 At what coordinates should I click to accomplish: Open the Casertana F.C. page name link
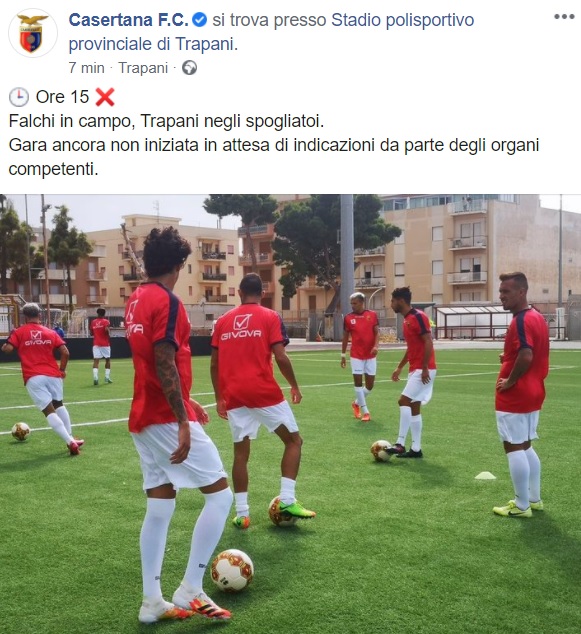pos(128,20)
